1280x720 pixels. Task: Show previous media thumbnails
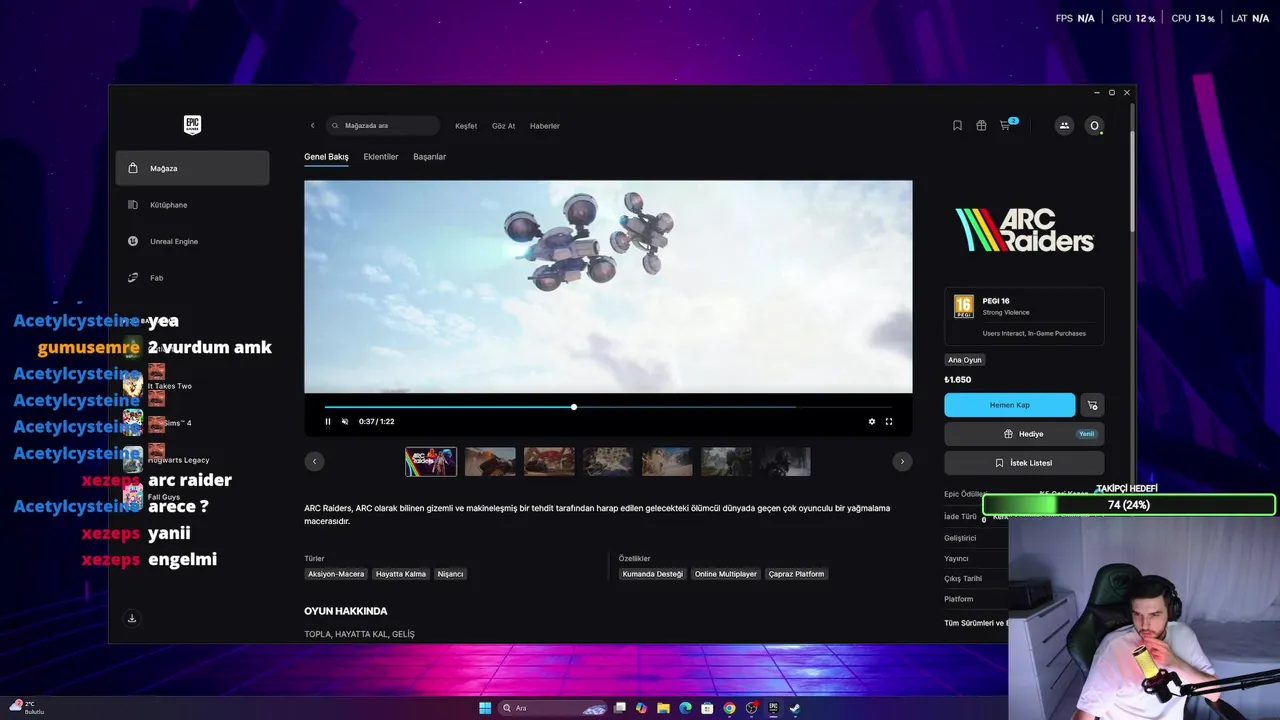(x=315, y=461)
